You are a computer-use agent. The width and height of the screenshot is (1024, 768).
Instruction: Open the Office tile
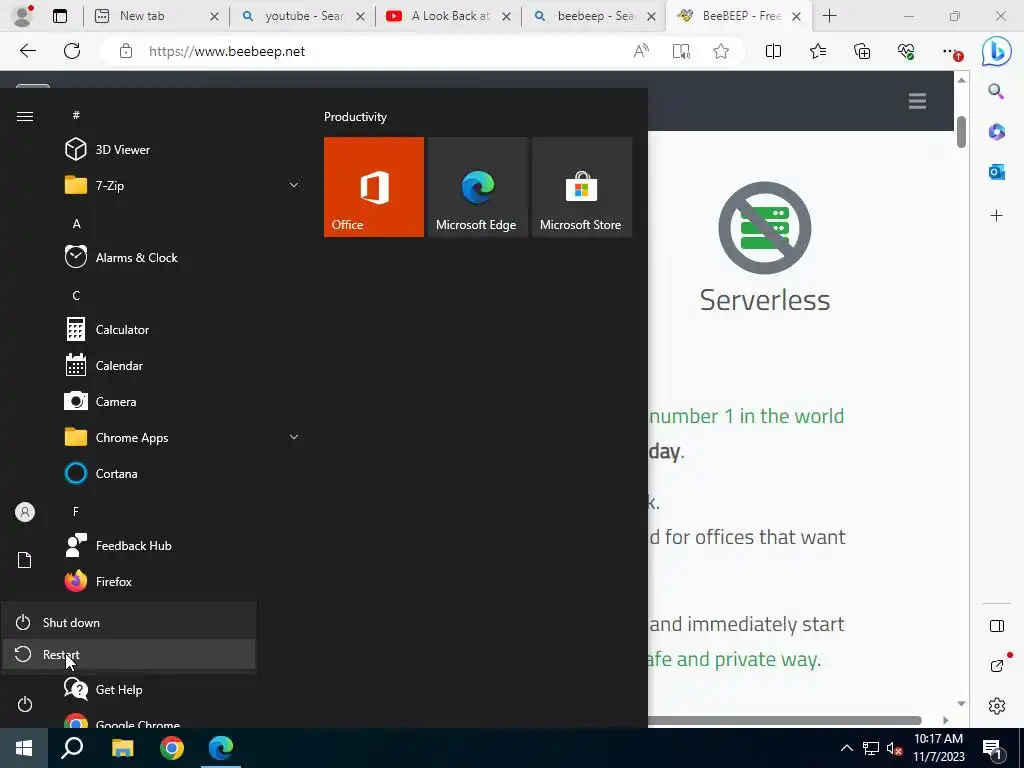click(x=374, y=187)
